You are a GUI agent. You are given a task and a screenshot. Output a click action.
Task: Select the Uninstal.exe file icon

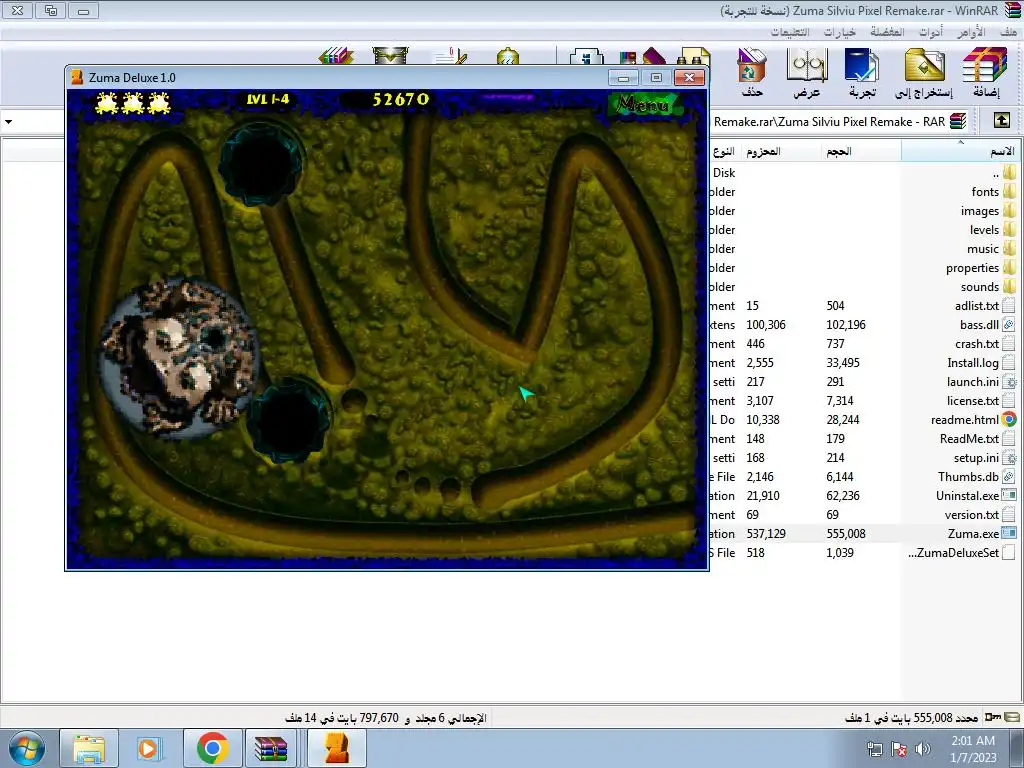tap(1009, 496)
